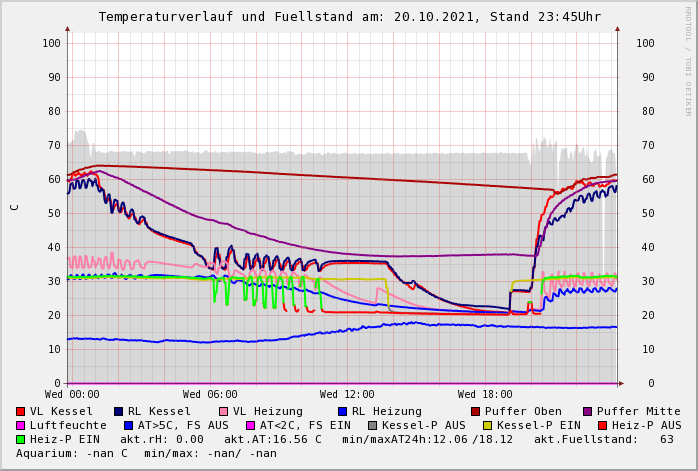The width and height of the screenshot is (698, 471).
Task: Click the 'AT>5C, FS AUS' legend swatch
Action: [x=129, y=425]
